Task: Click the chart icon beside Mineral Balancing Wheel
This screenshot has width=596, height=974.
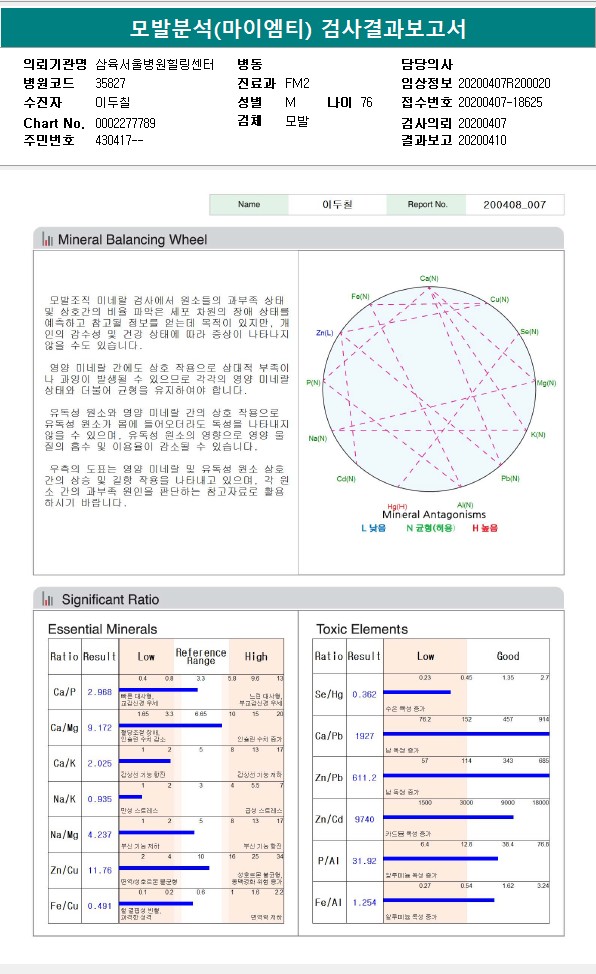Action: [x=47, y=239]
